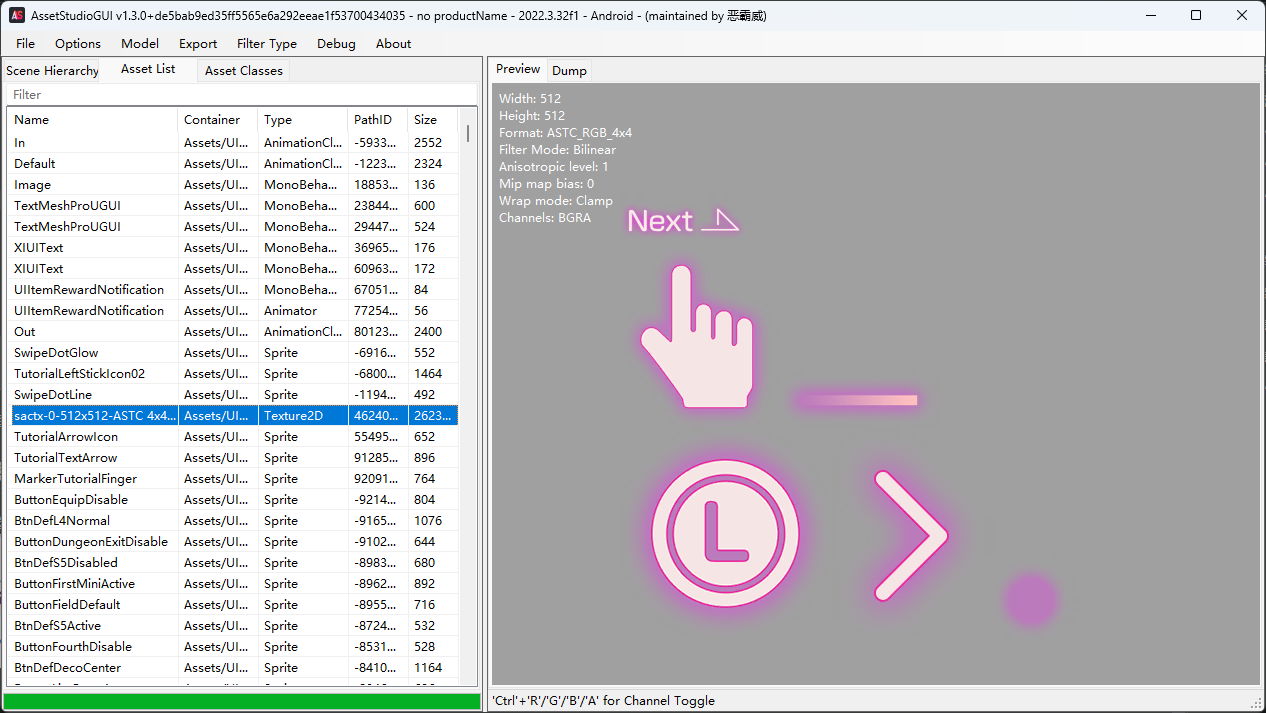Click the Texture2D type cell
The height and width of the screenshot is (713, 1266).
(303, 416)
